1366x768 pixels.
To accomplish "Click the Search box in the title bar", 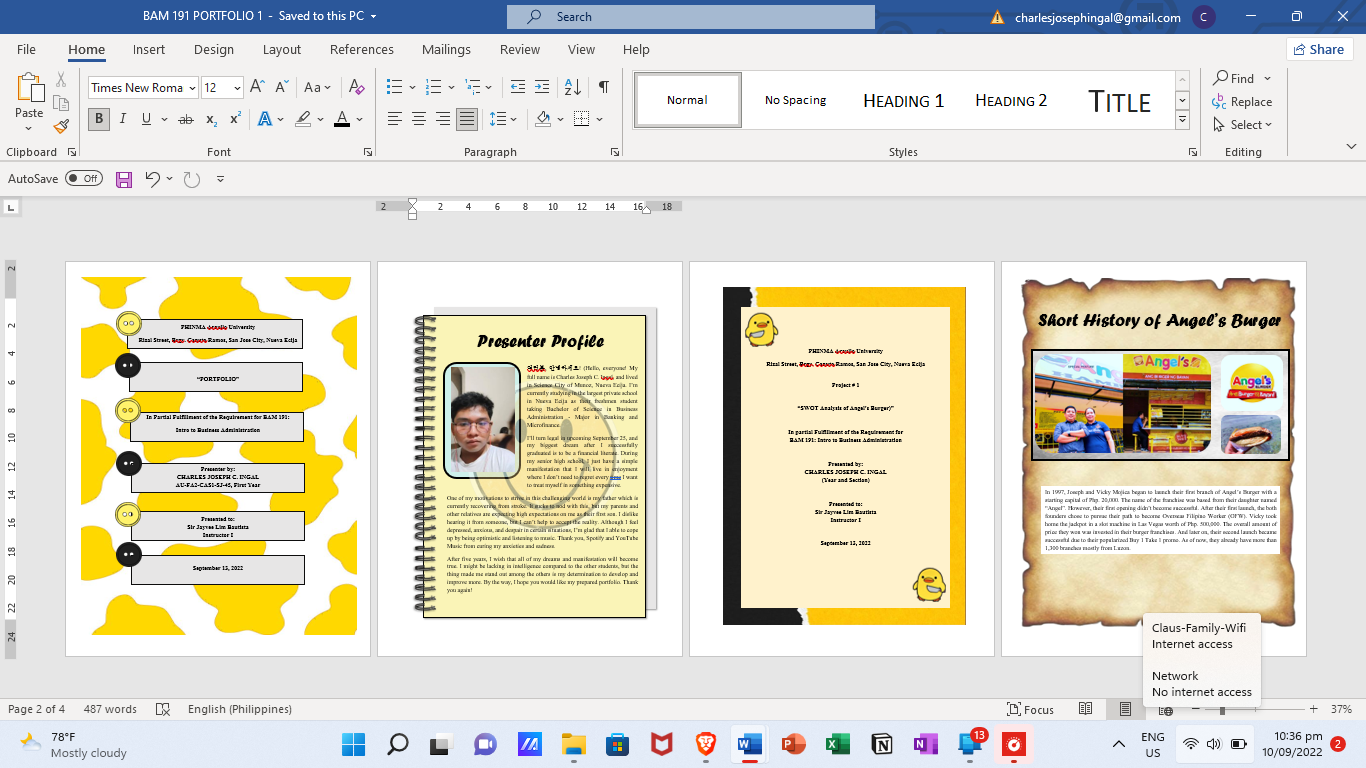I will tap(691, 17).
